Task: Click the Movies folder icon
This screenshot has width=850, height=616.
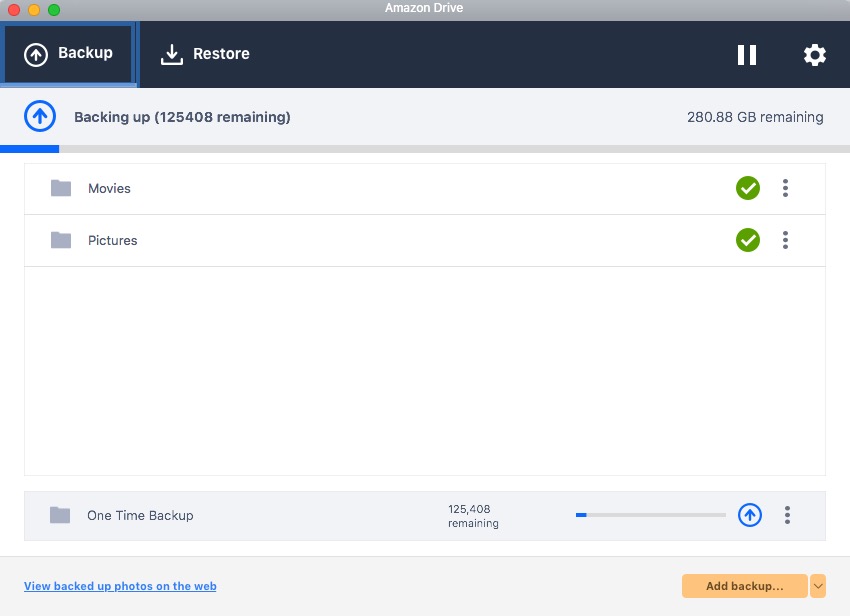Action: [x=61, y=188]
